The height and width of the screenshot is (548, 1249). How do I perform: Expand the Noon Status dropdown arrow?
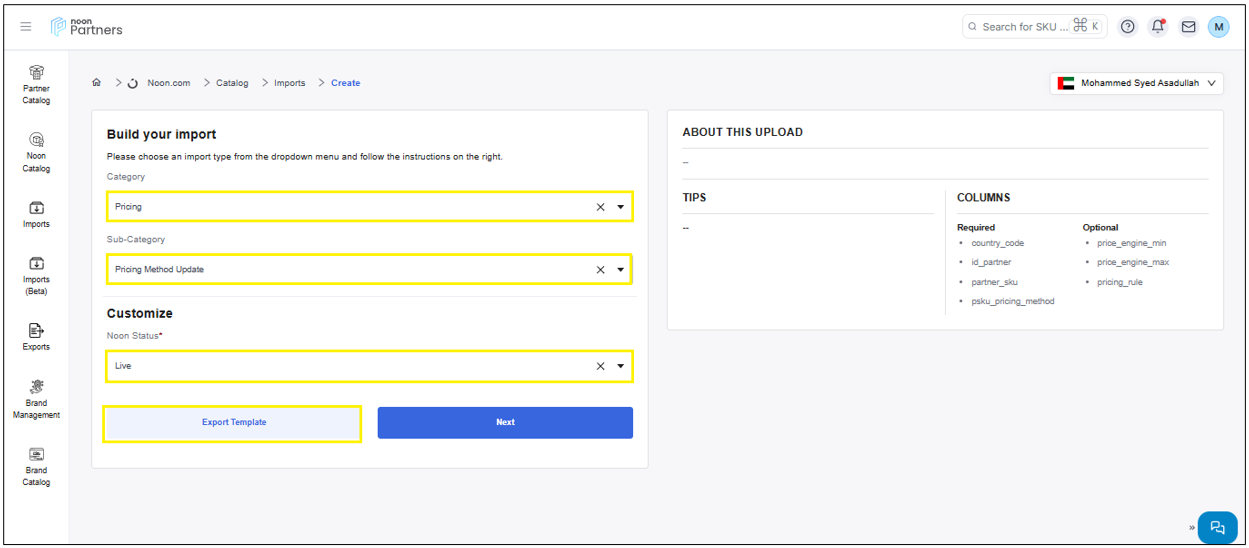620,366
